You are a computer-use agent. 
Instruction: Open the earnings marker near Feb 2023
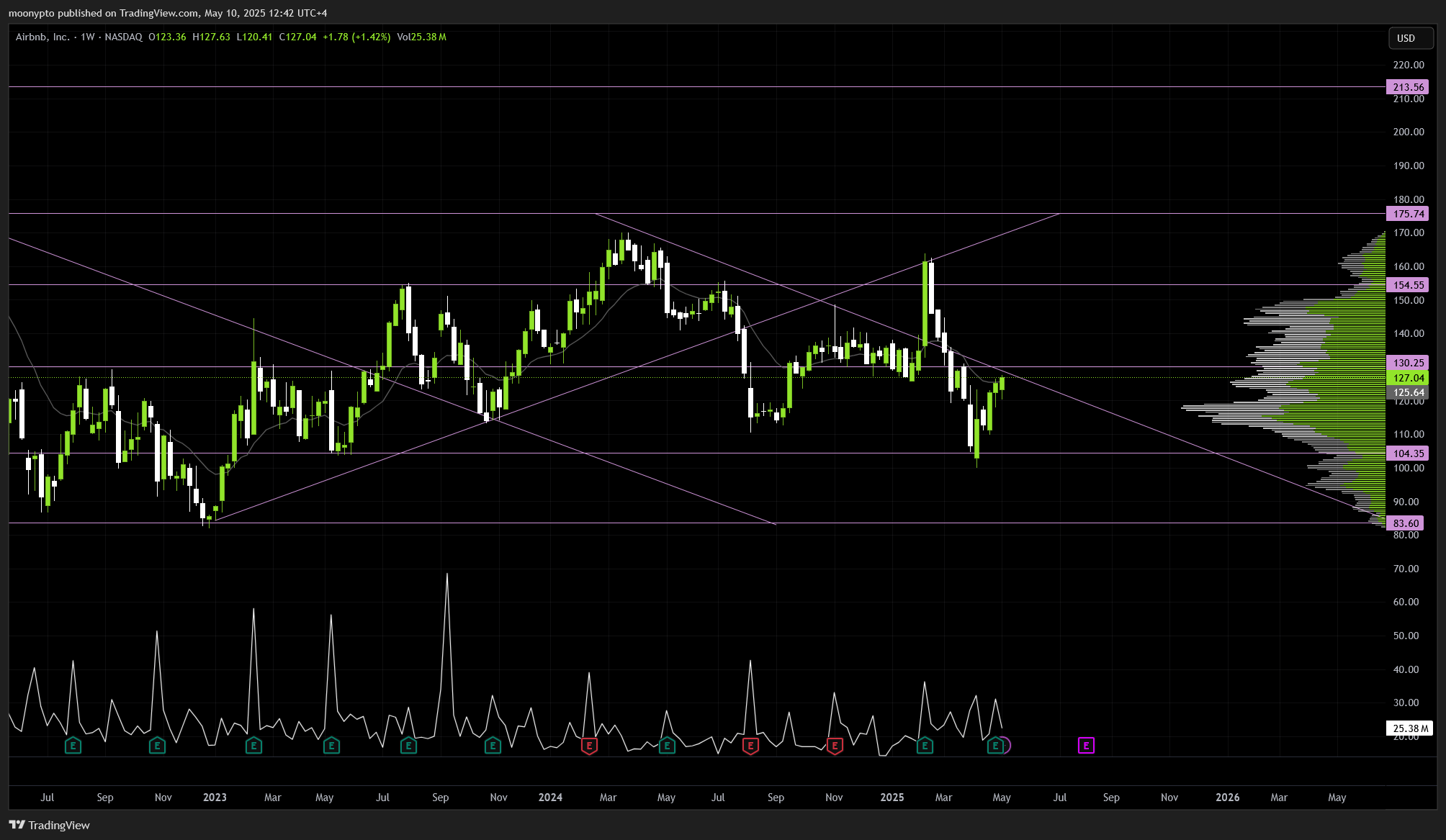253,746
